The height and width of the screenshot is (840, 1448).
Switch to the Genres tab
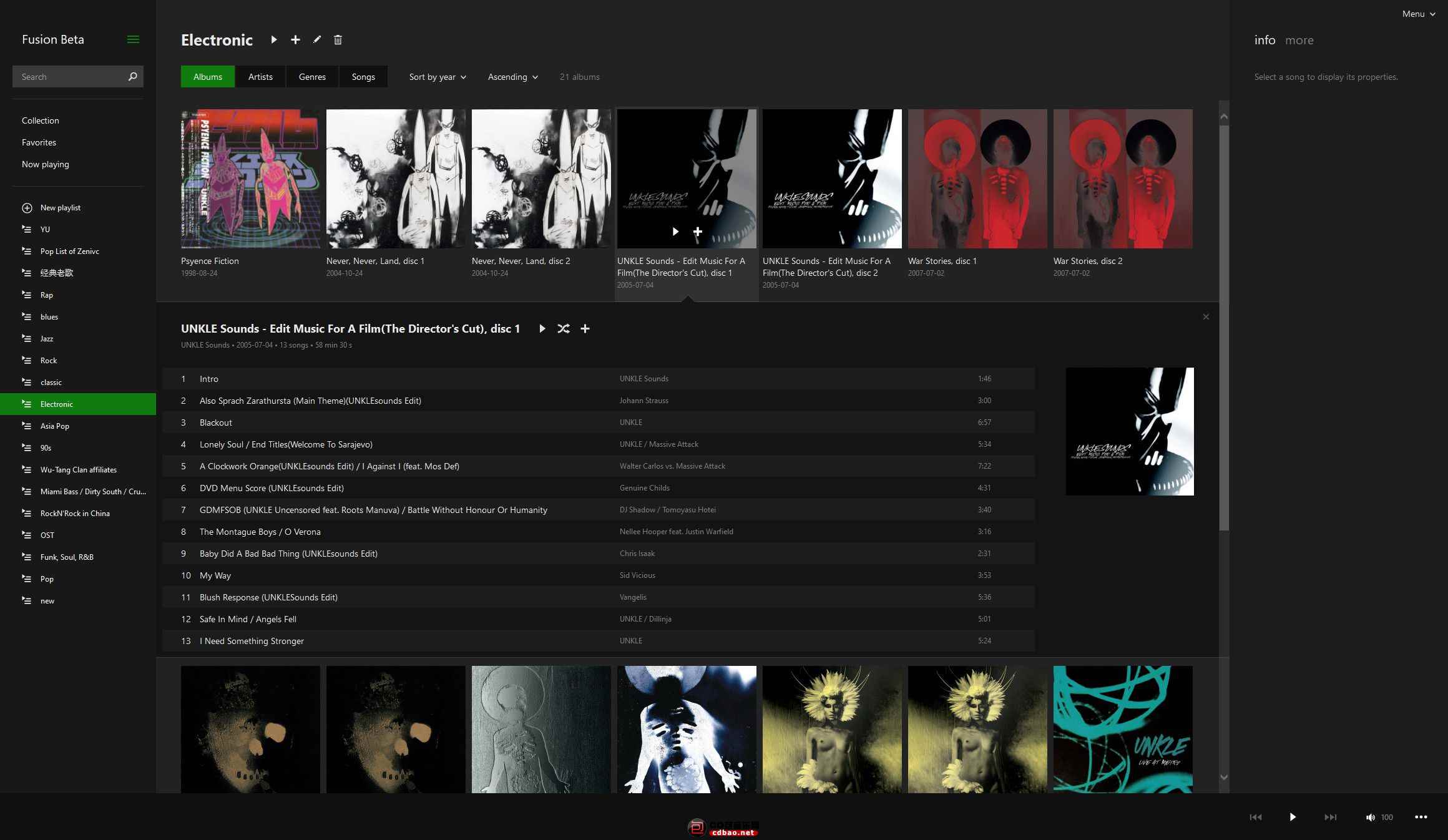pyautogui.click(x=312, y=77)
